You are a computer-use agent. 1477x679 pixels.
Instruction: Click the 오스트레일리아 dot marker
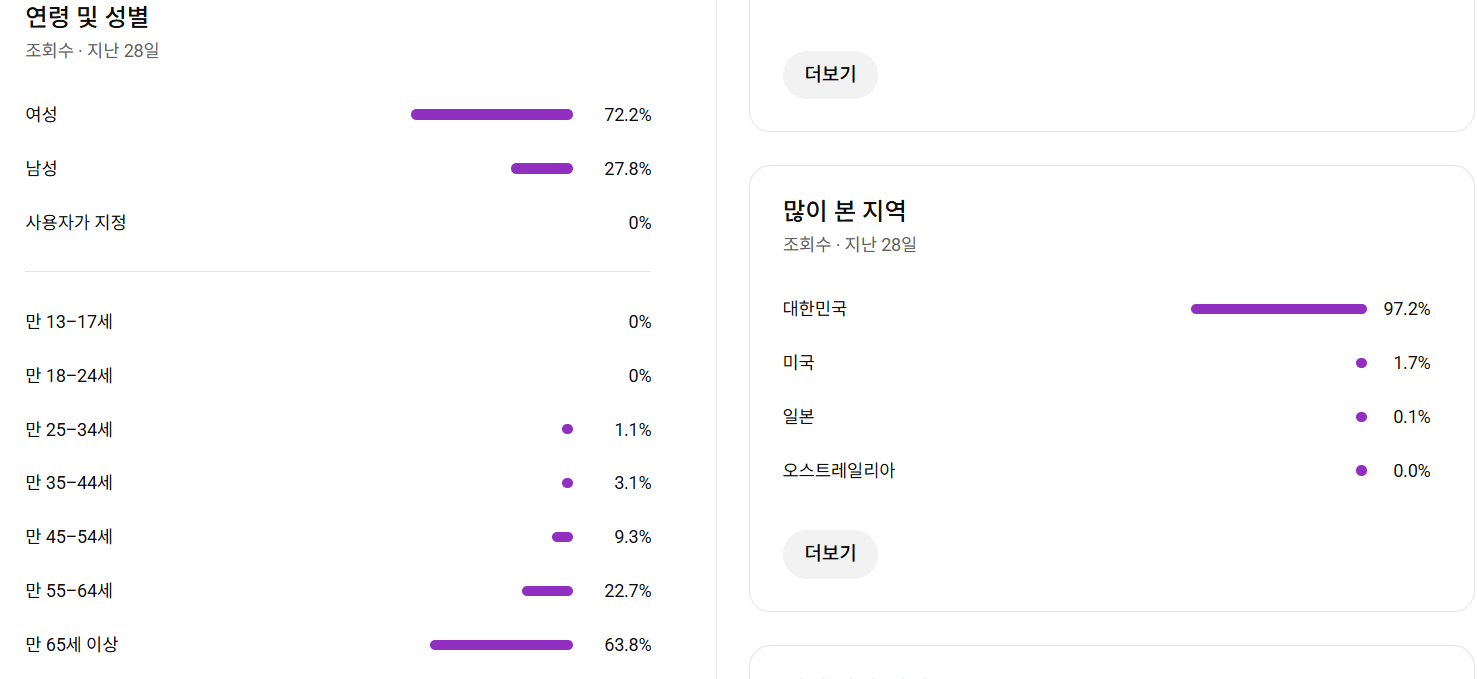coord(1361,471)
